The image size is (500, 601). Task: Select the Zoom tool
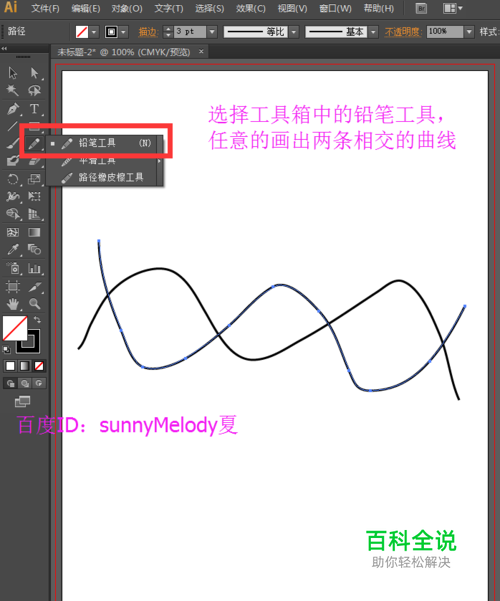tap(34, 304)
